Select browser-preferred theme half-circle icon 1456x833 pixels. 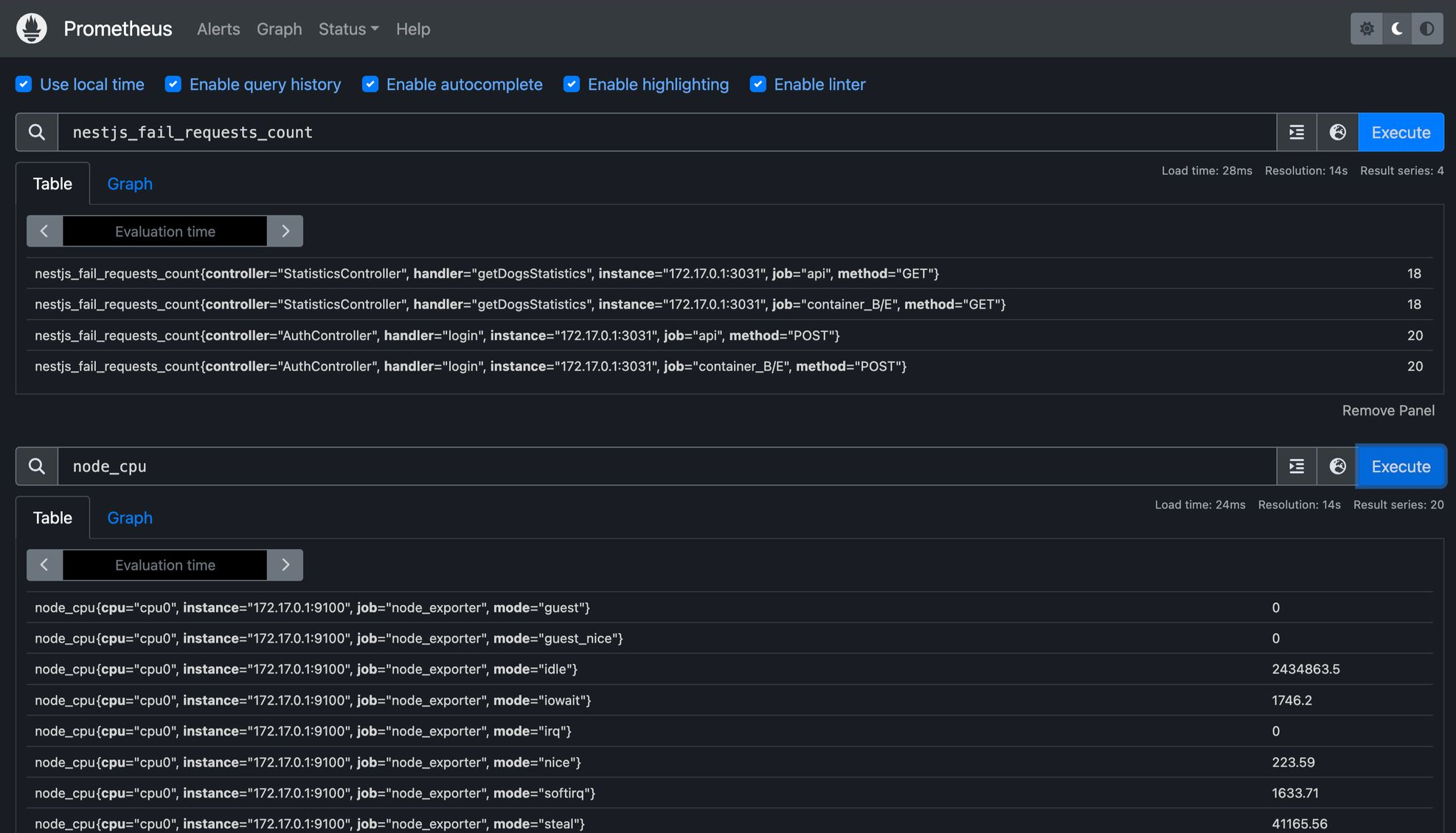[1427, 29]
